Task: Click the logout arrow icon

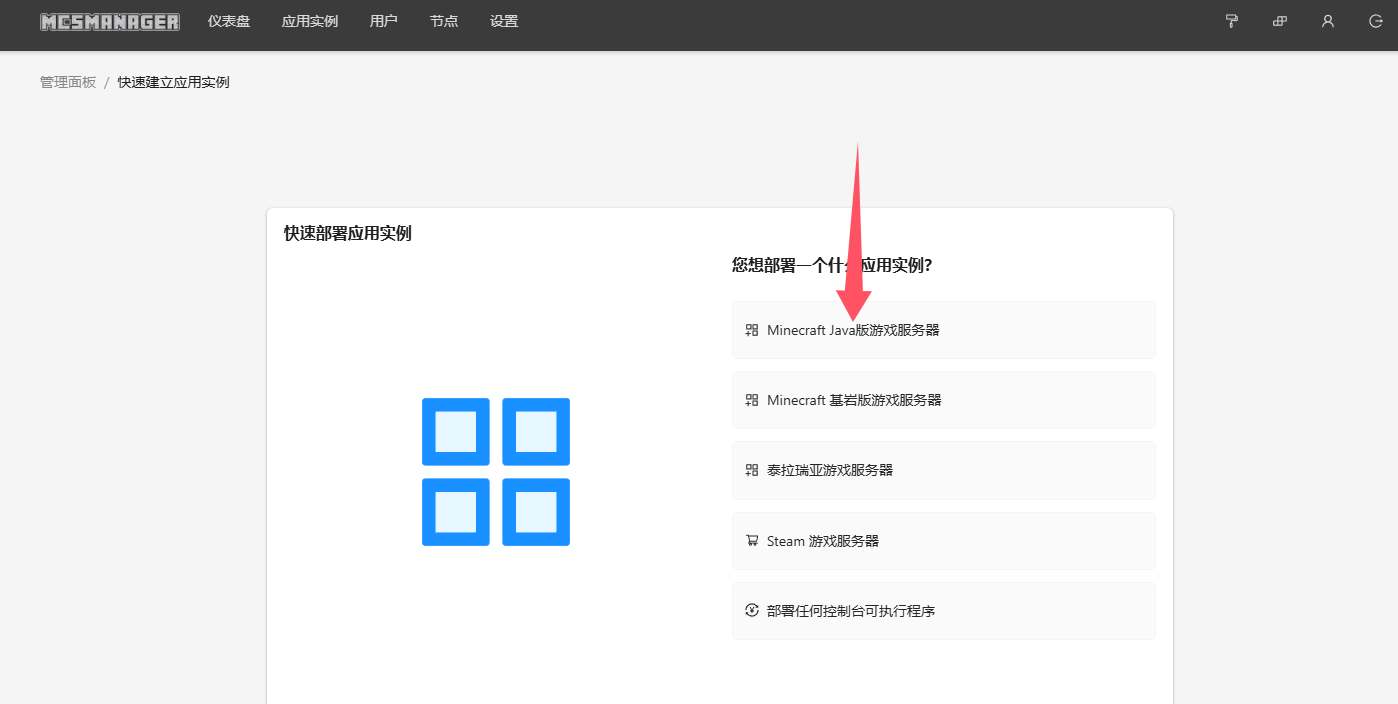Action: tap(1376, 21)
